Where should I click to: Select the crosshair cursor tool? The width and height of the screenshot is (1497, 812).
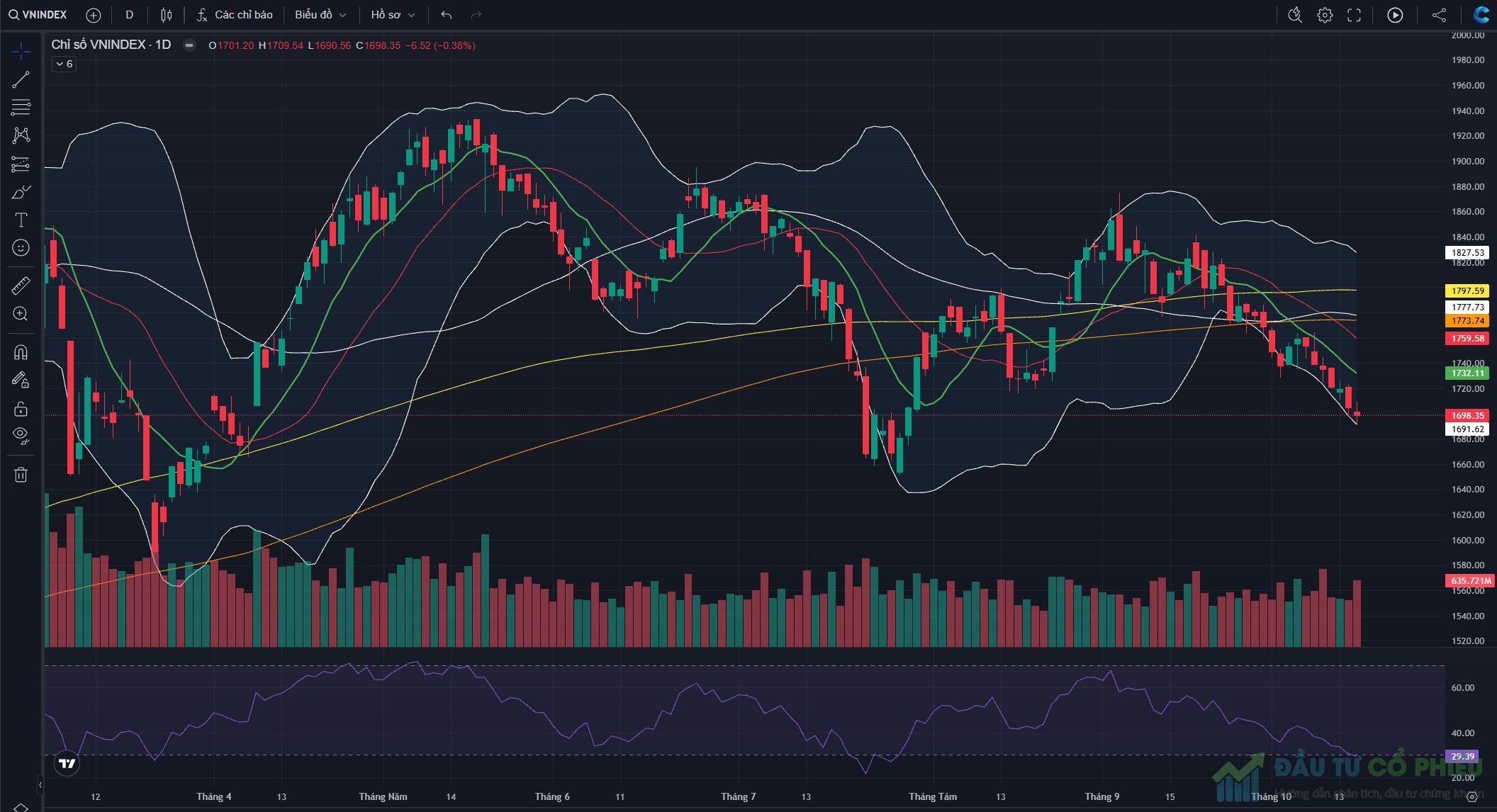tap(21, 51)
